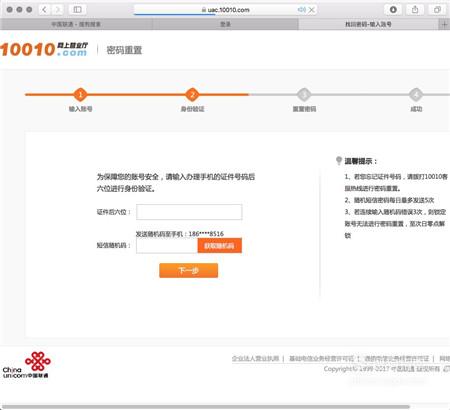Go back with Safari's back arrow
The width and height of the screenshot is (450, 410).
[x=44, y=10]
